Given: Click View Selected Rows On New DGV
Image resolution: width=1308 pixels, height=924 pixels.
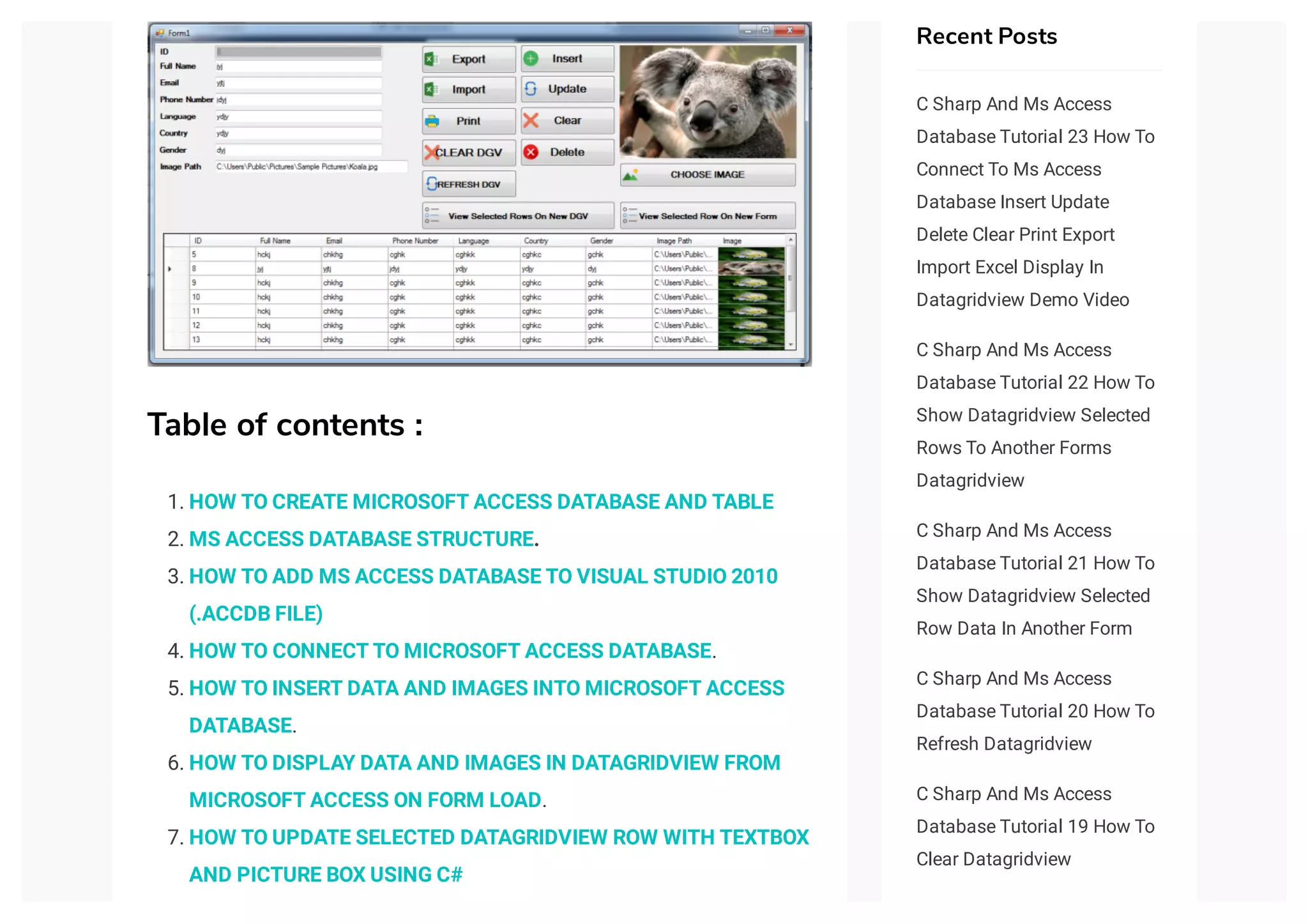Looking at the screenshot, I should pos(518,216).
